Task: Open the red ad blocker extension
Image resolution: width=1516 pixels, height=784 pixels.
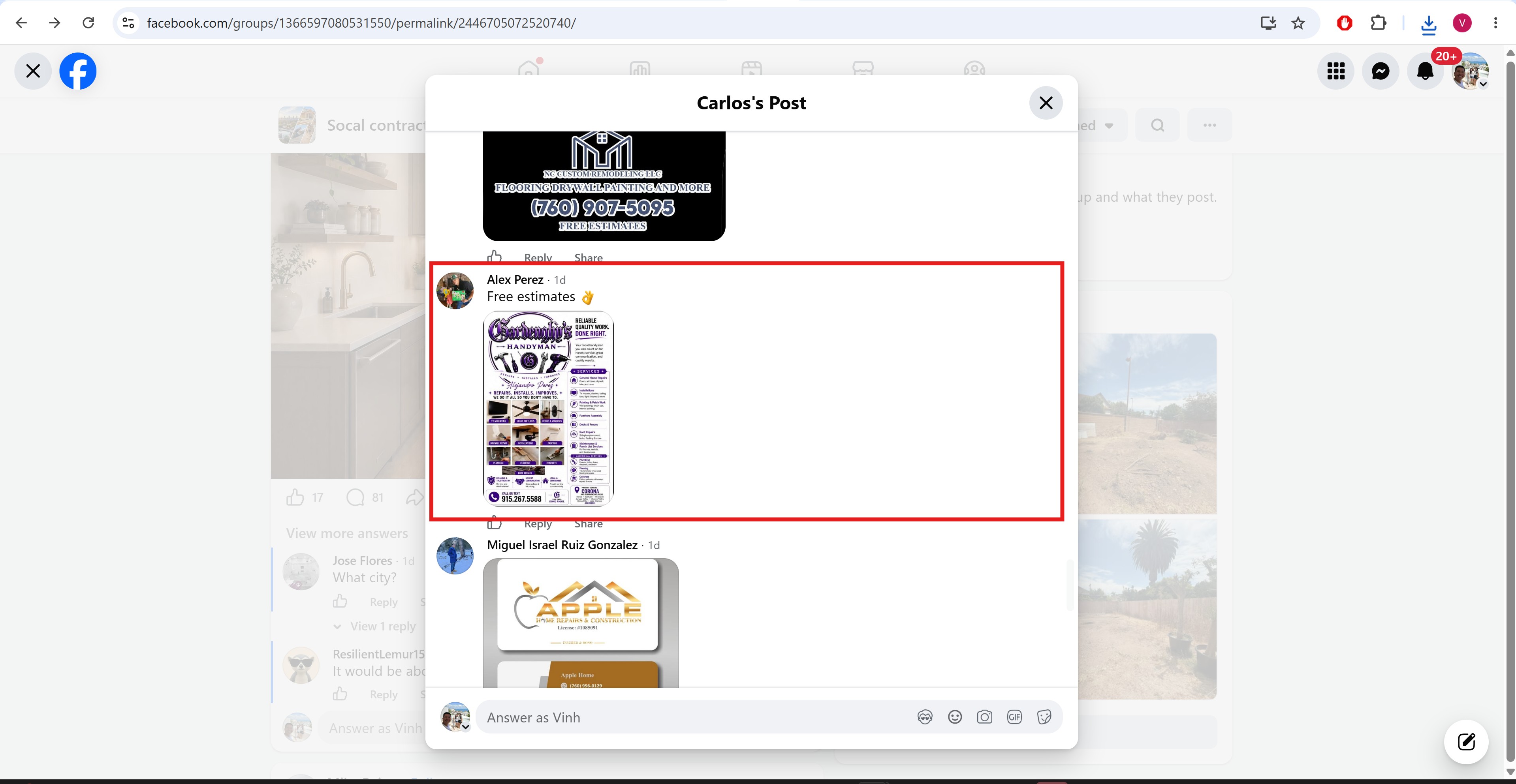Action: pyautogui.click(x=1345, y=23)
